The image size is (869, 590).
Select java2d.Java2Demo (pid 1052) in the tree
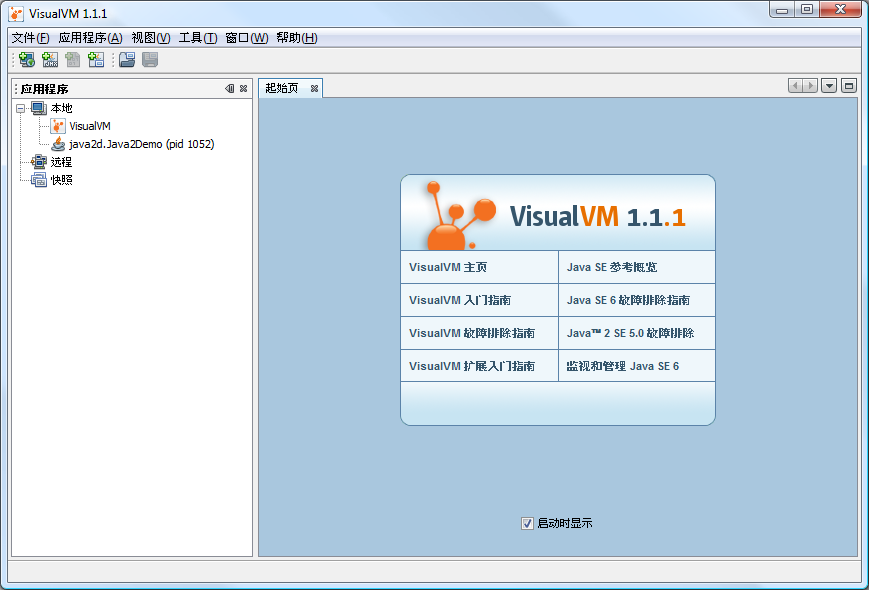141,144
